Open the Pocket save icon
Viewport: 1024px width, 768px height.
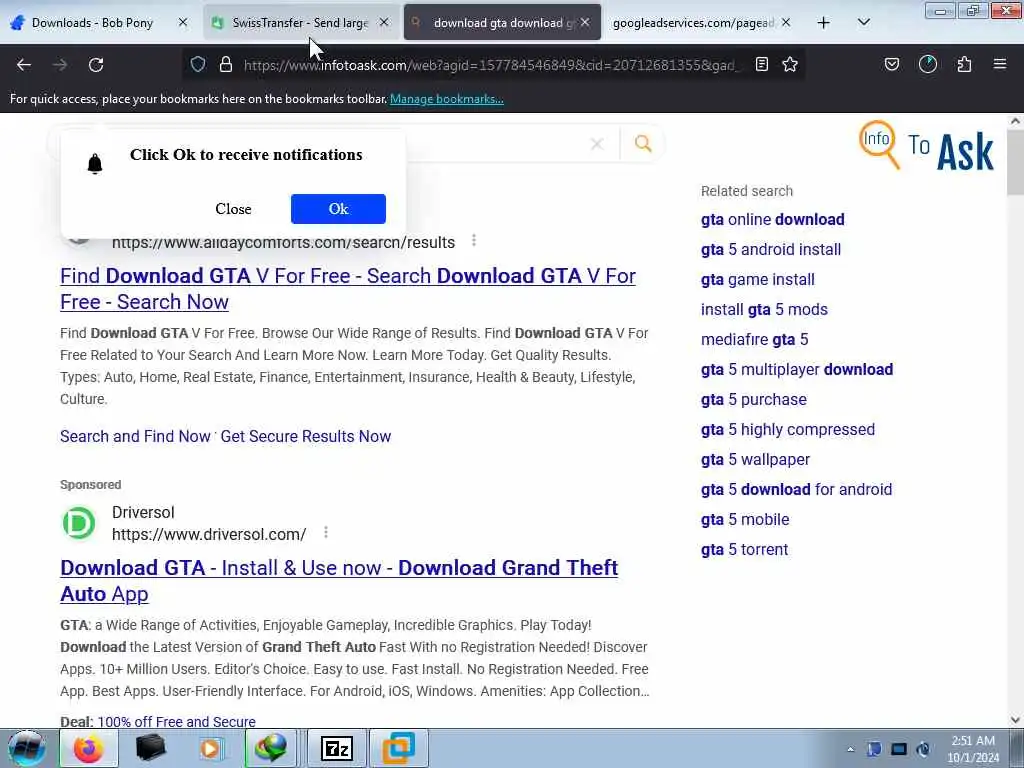(891, 64)
